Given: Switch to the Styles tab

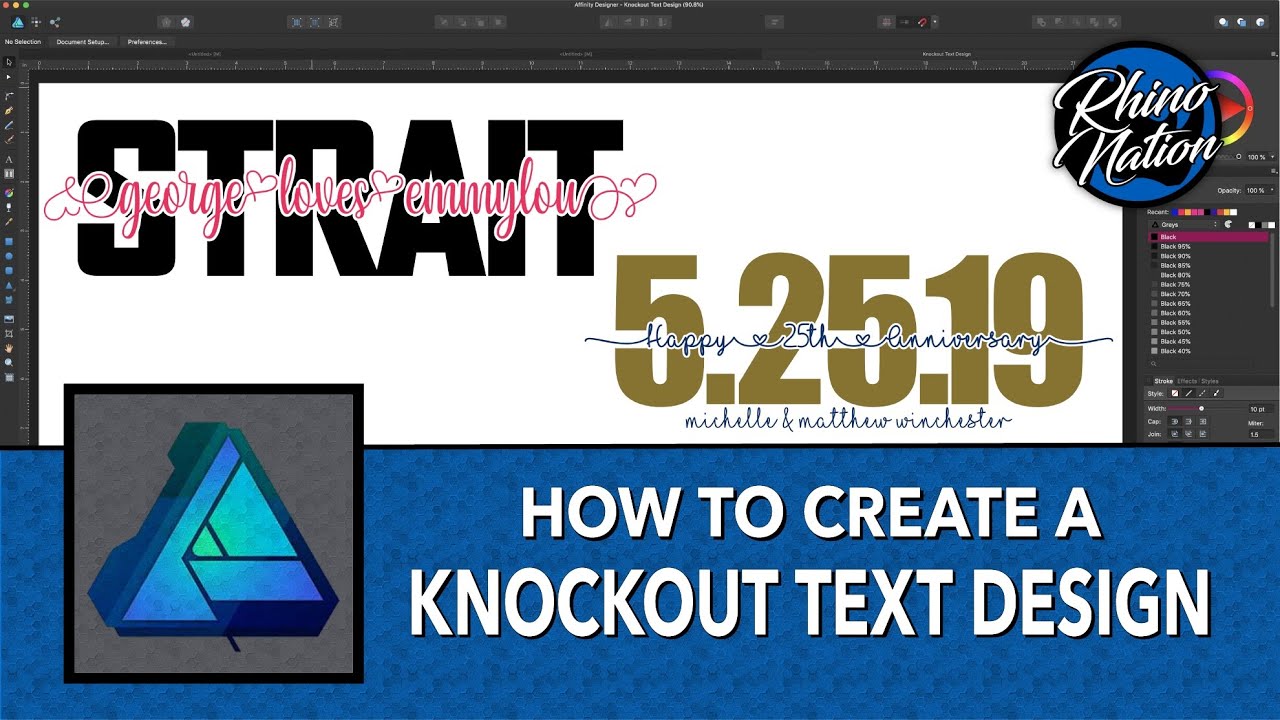Looking at the screenshot, I should pos(1210,381).
